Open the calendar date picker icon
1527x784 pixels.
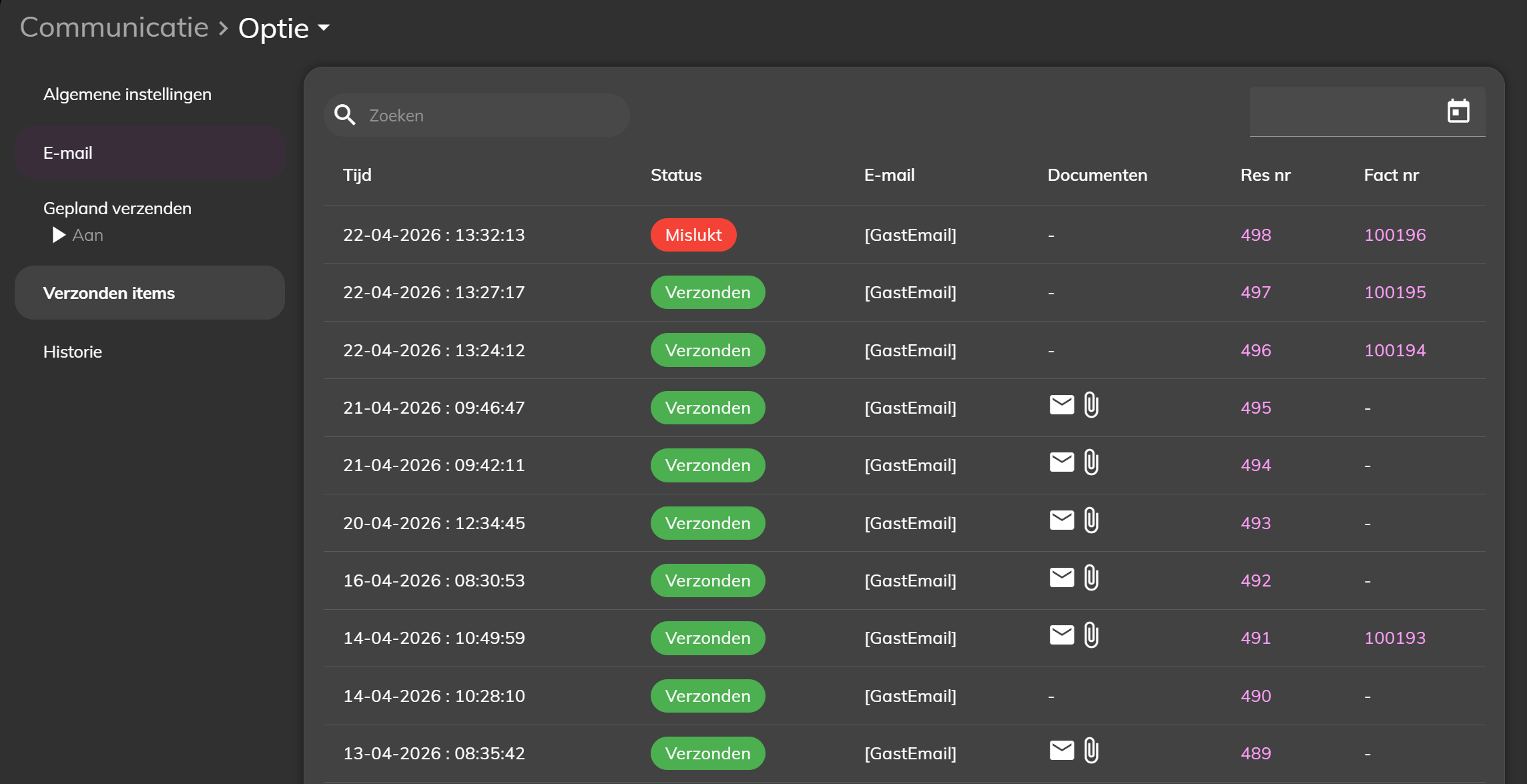pyautogui.click(x=1458, y=111)
